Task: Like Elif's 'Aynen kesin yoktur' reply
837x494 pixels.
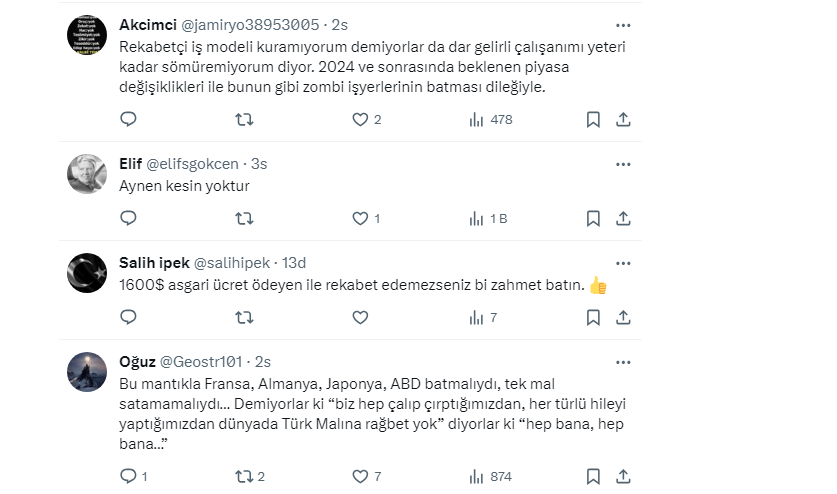Action: 360,218
